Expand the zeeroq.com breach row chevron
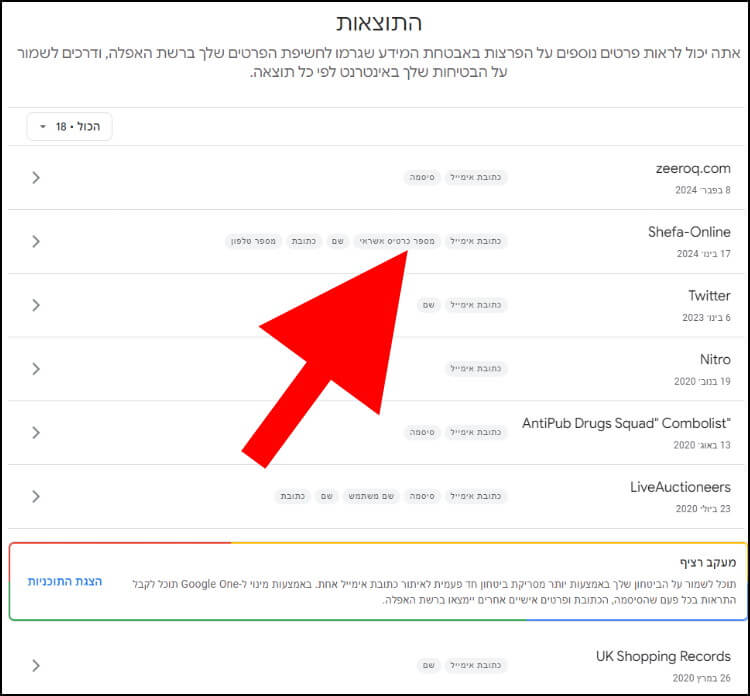Viewport: 750px width, 696px height. [36, 178]
